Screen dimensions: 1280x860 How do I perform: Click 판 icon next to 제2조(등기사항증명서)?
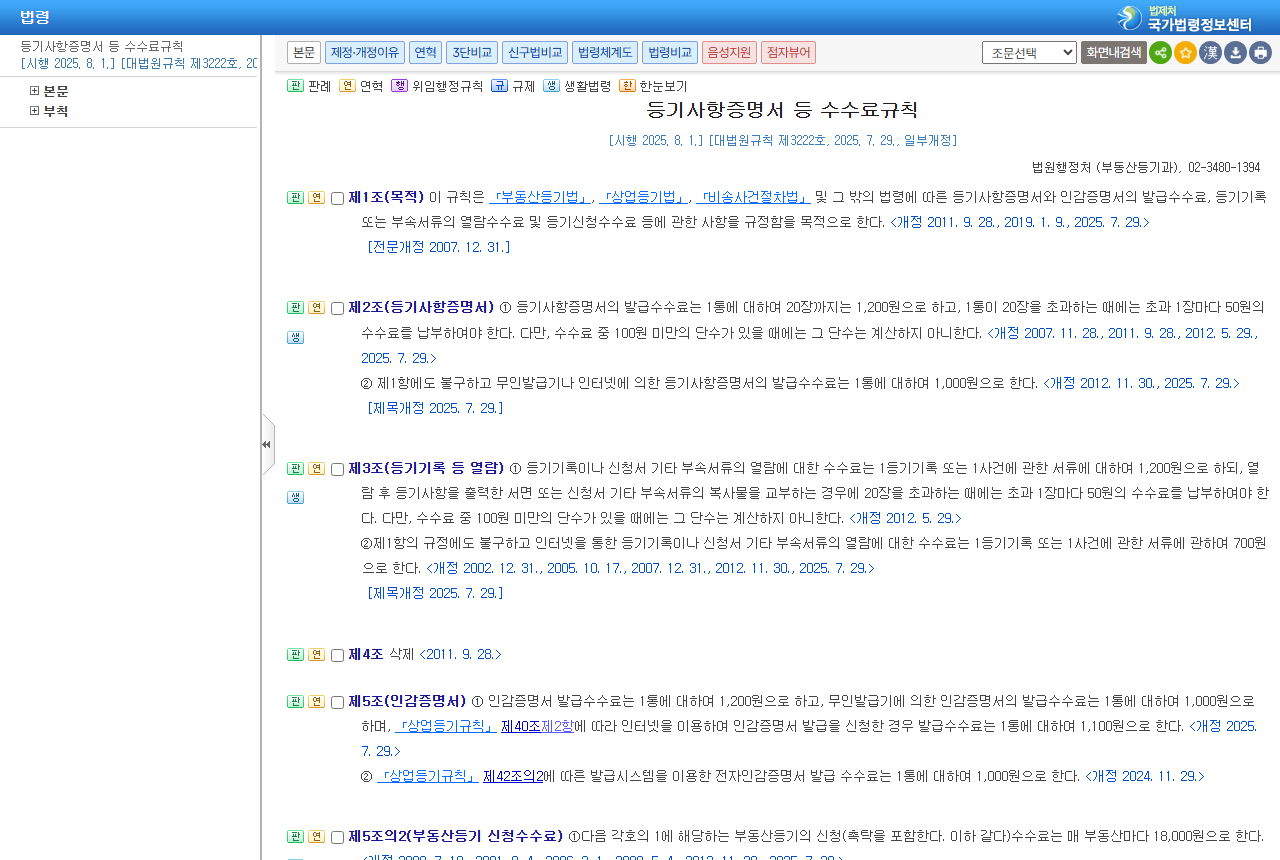295,307
